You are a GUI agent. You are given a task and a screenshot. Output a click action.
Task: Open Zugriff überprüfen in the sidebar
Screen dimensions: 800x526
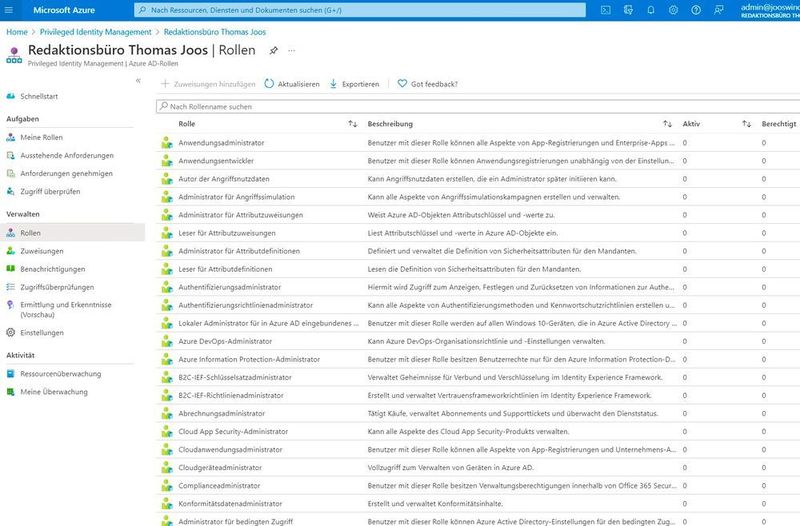[50, 192]
